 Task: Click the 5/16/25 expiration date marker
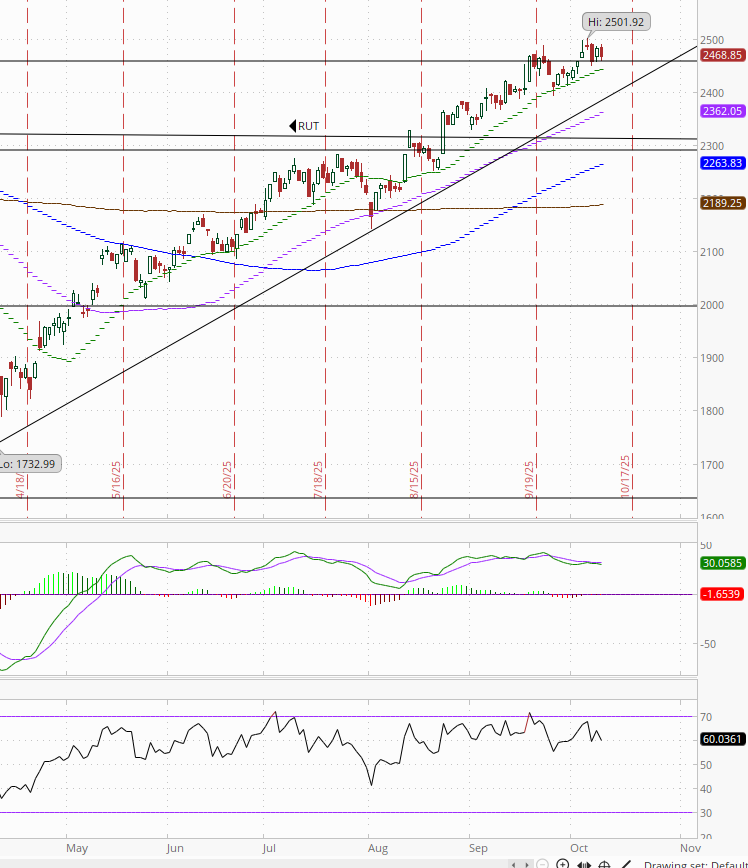pos(117,479)
